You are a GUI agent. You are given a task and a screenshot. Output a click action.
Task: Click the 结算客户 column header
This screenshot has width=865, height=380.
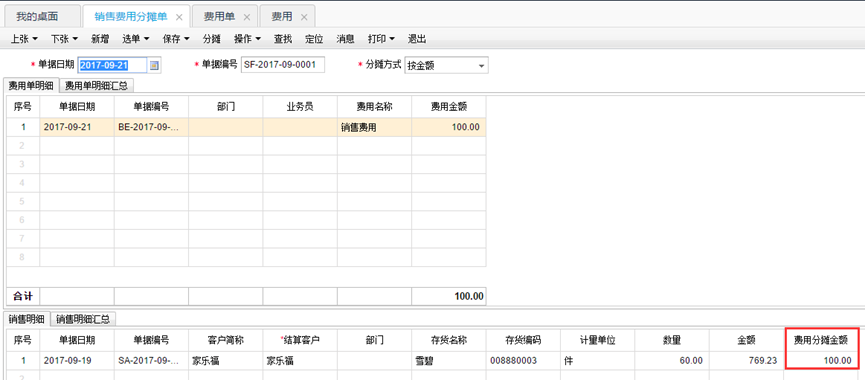click(300, 340)
